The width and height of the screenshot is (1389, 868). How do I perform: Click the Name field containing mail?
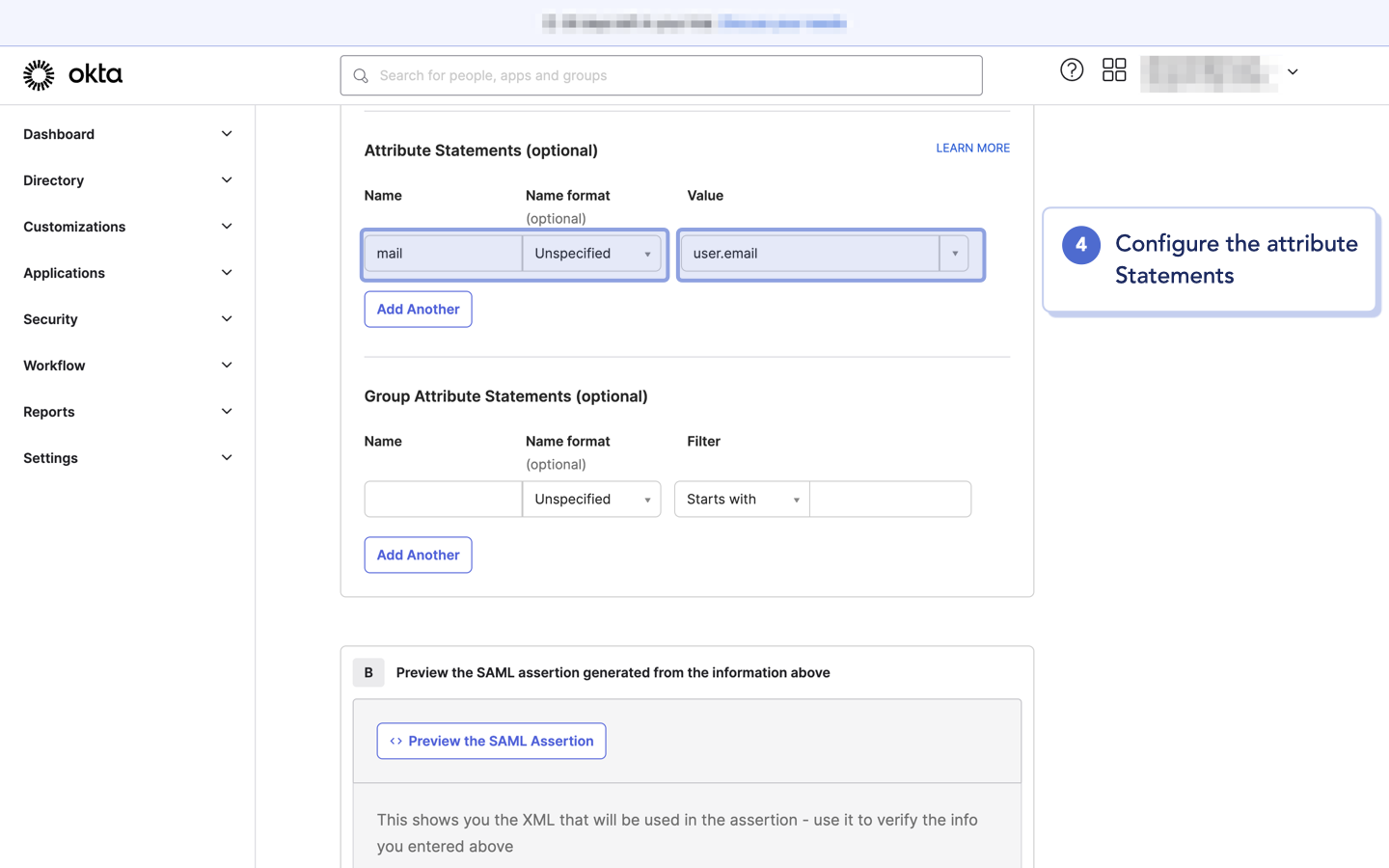pyautogui.click(x=442, y=253)
